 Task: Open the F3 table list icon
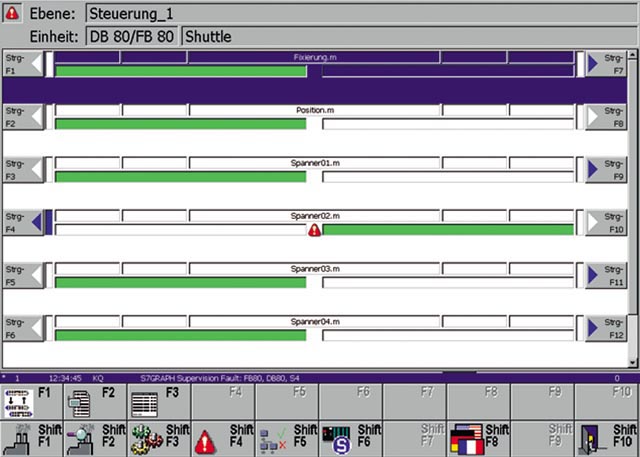pyautogui.click(x=147, y=402)
